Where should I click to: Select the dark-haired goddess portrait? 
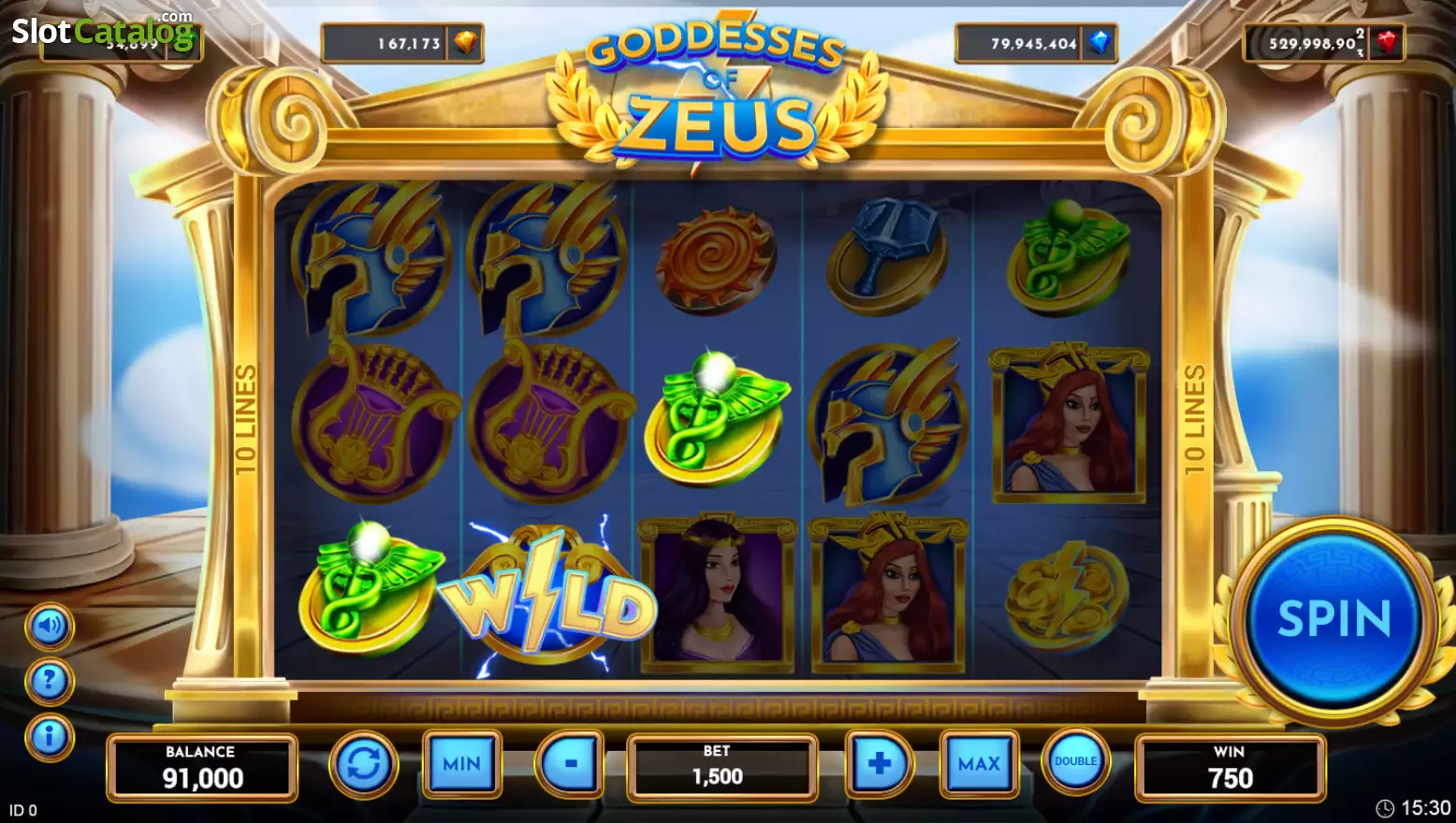tap(717, 592)
